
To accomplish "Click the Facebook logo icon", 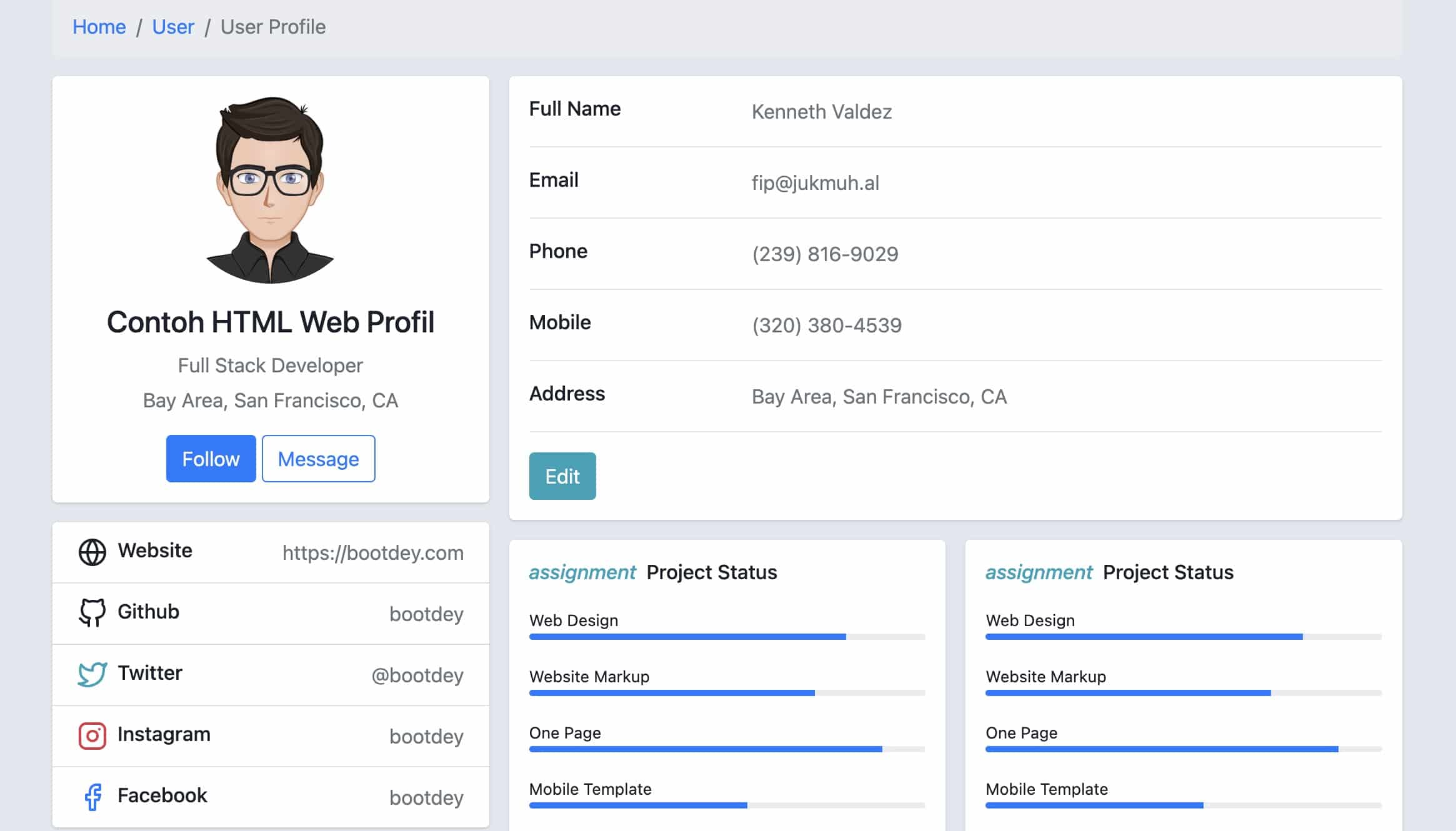I will click(92, 797).
